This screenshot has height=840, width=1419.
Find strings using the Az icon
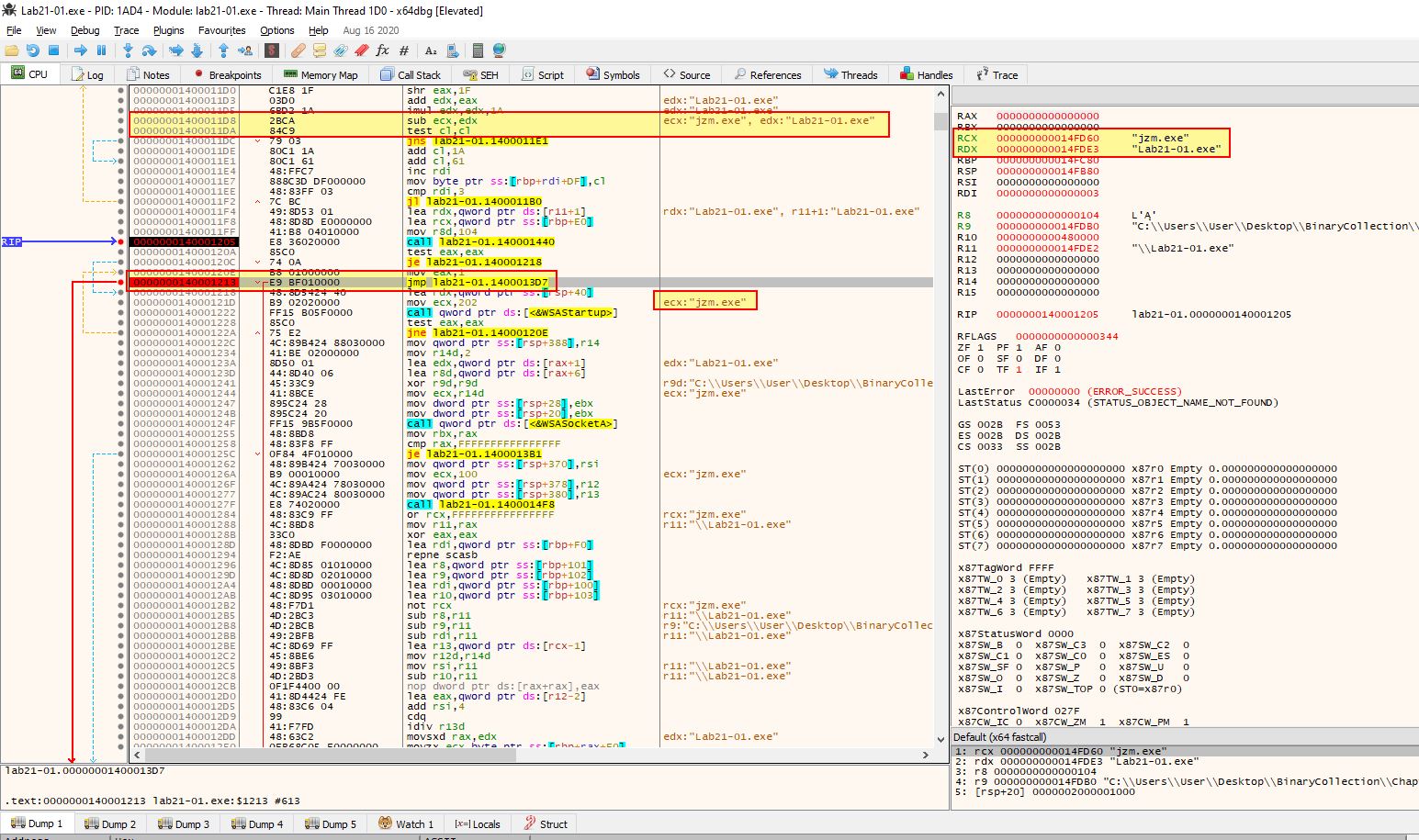point(431,50)
